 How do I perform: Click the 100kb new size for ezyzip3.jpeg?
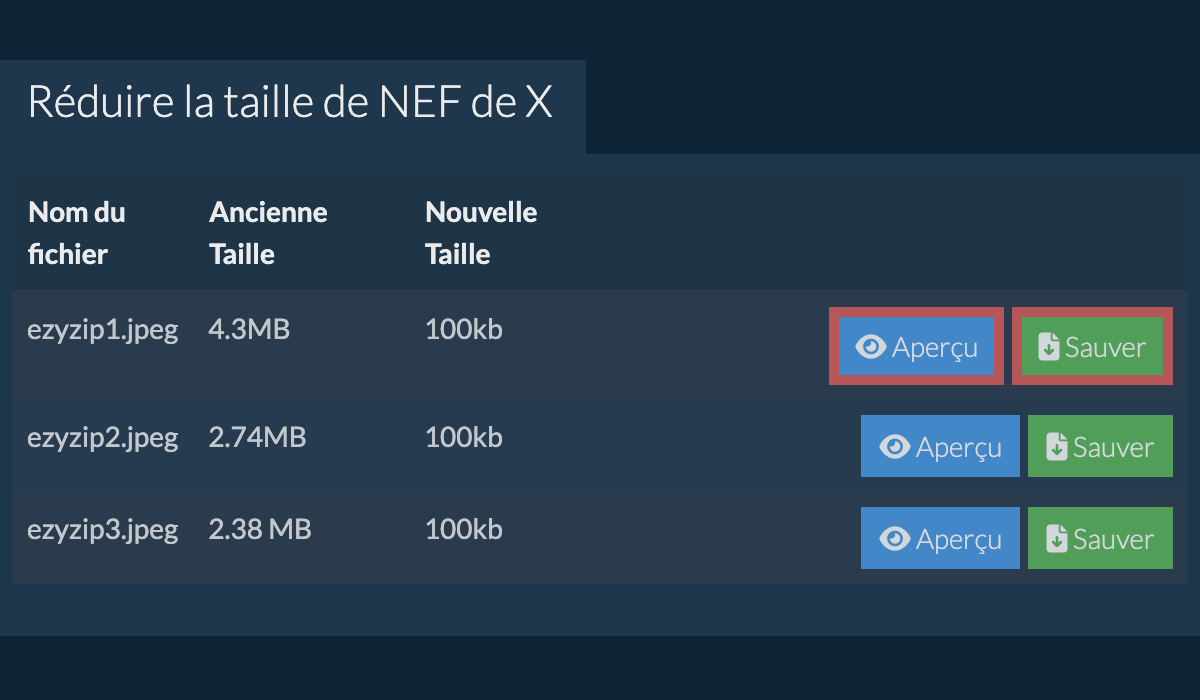[x=463, y=529]
